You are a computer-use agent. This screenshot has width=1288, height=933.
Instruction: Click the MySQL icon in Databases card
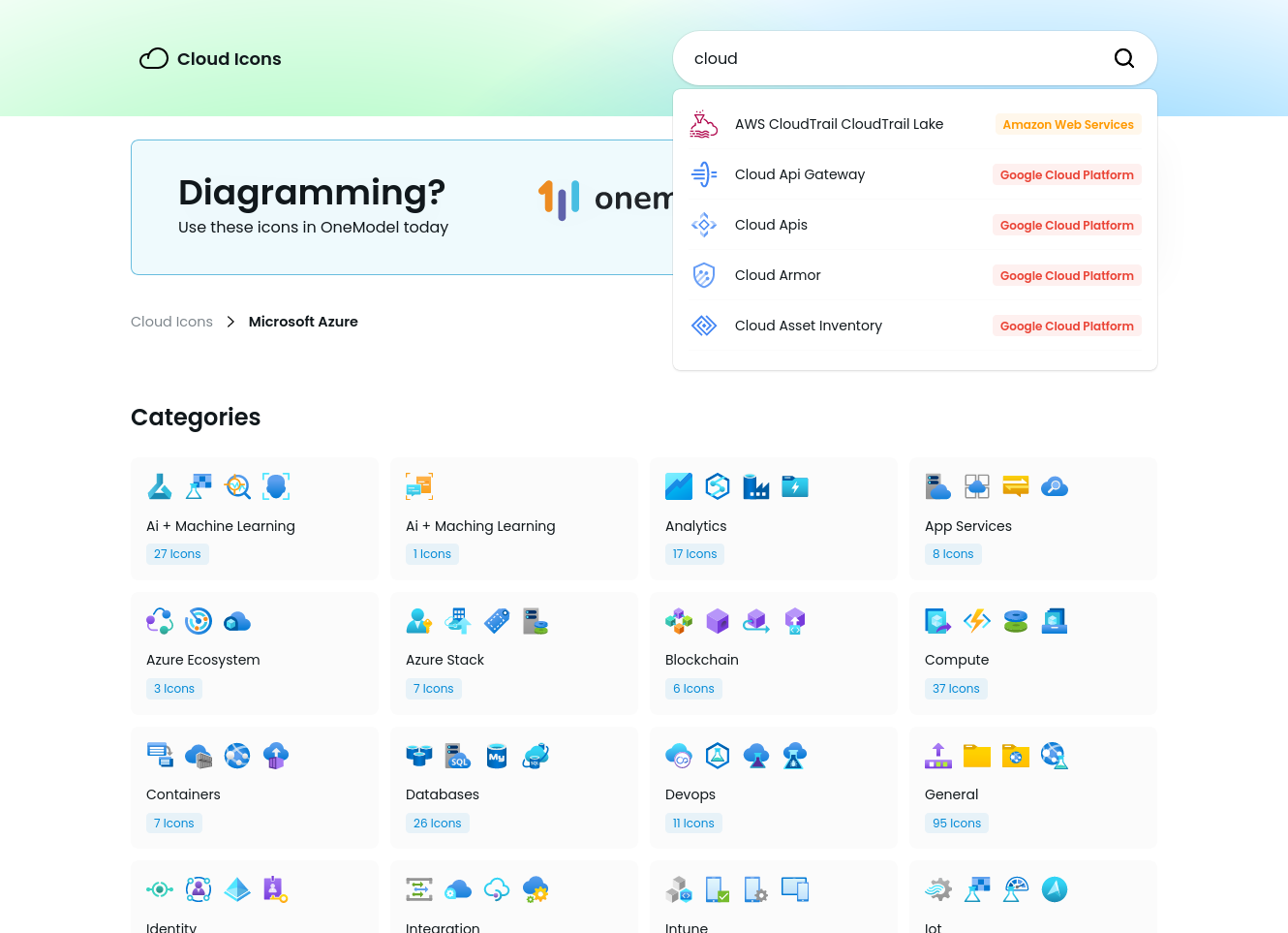pyautogui.click(x=497, y=756)
